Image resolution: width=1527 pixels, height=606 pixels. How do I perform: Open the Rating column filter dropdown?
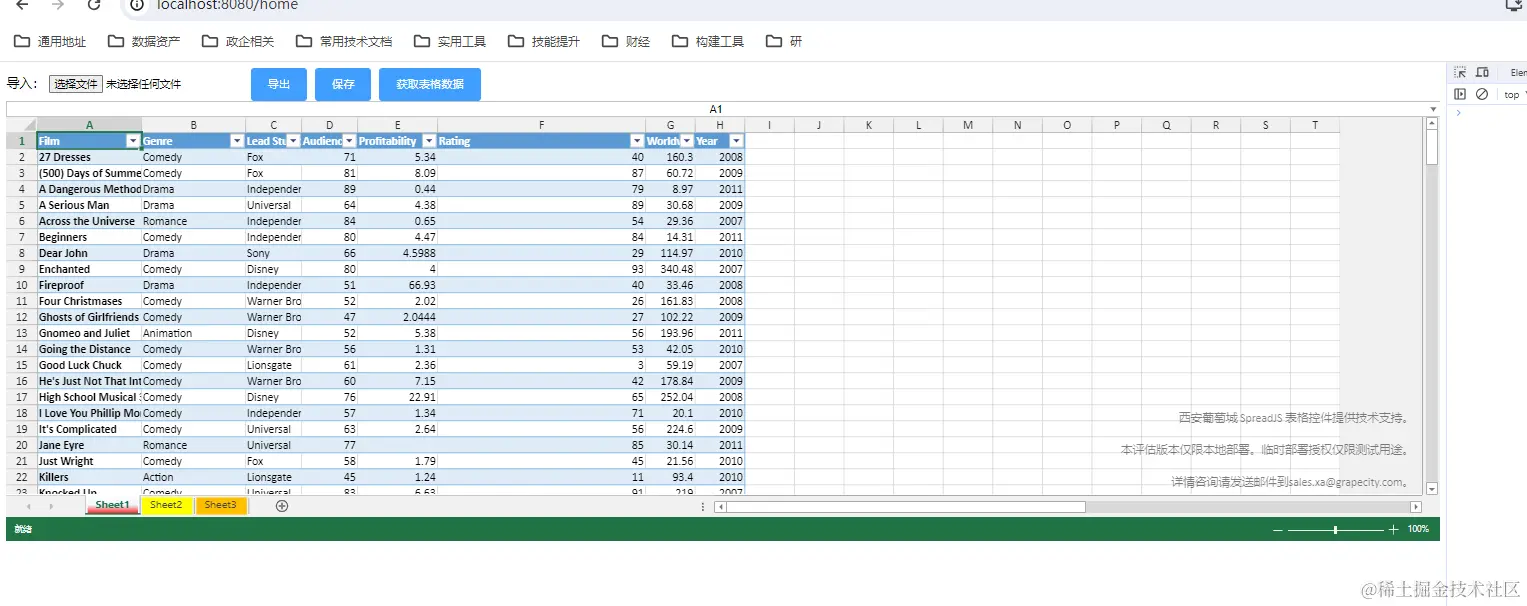[637, 141]
